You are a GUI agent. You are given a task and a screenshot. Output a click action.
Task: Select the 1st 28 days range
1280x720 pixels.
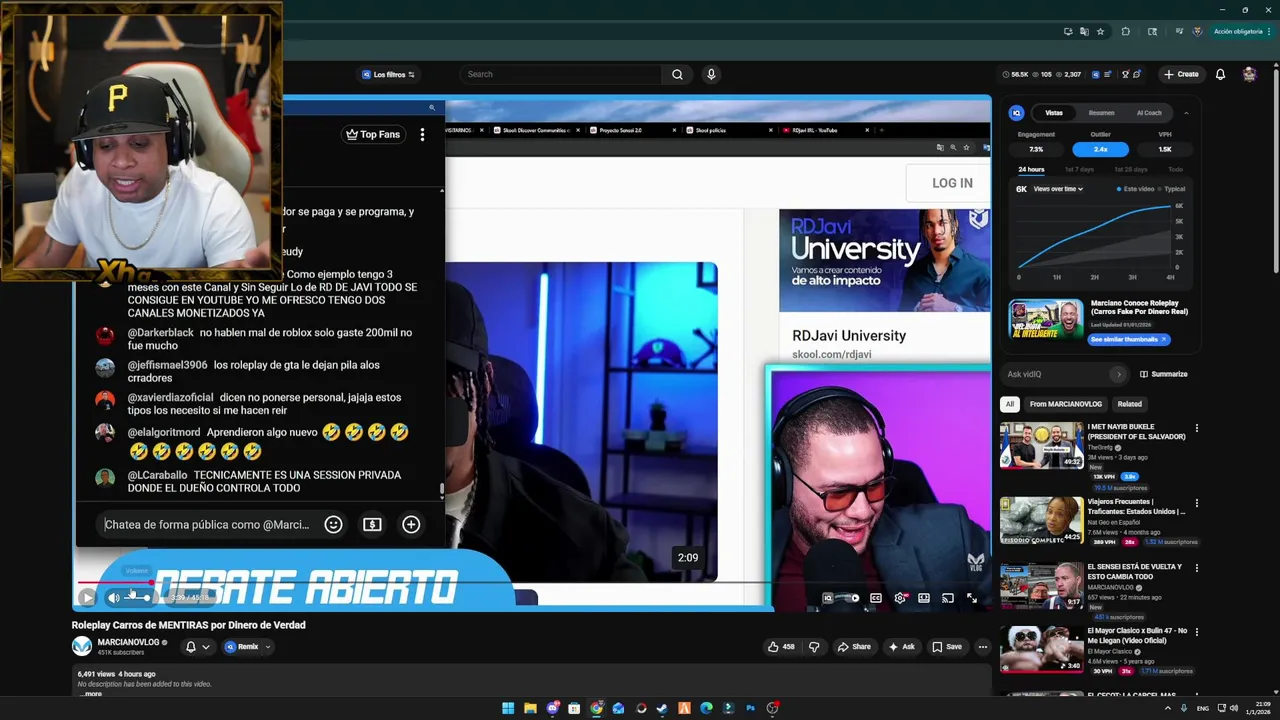[1131, 170]
